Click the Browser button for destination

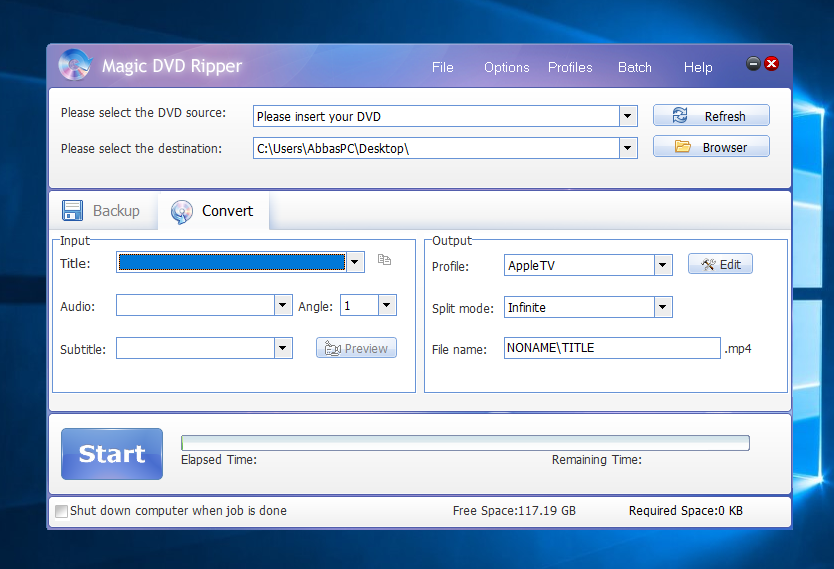click(711, 147)
